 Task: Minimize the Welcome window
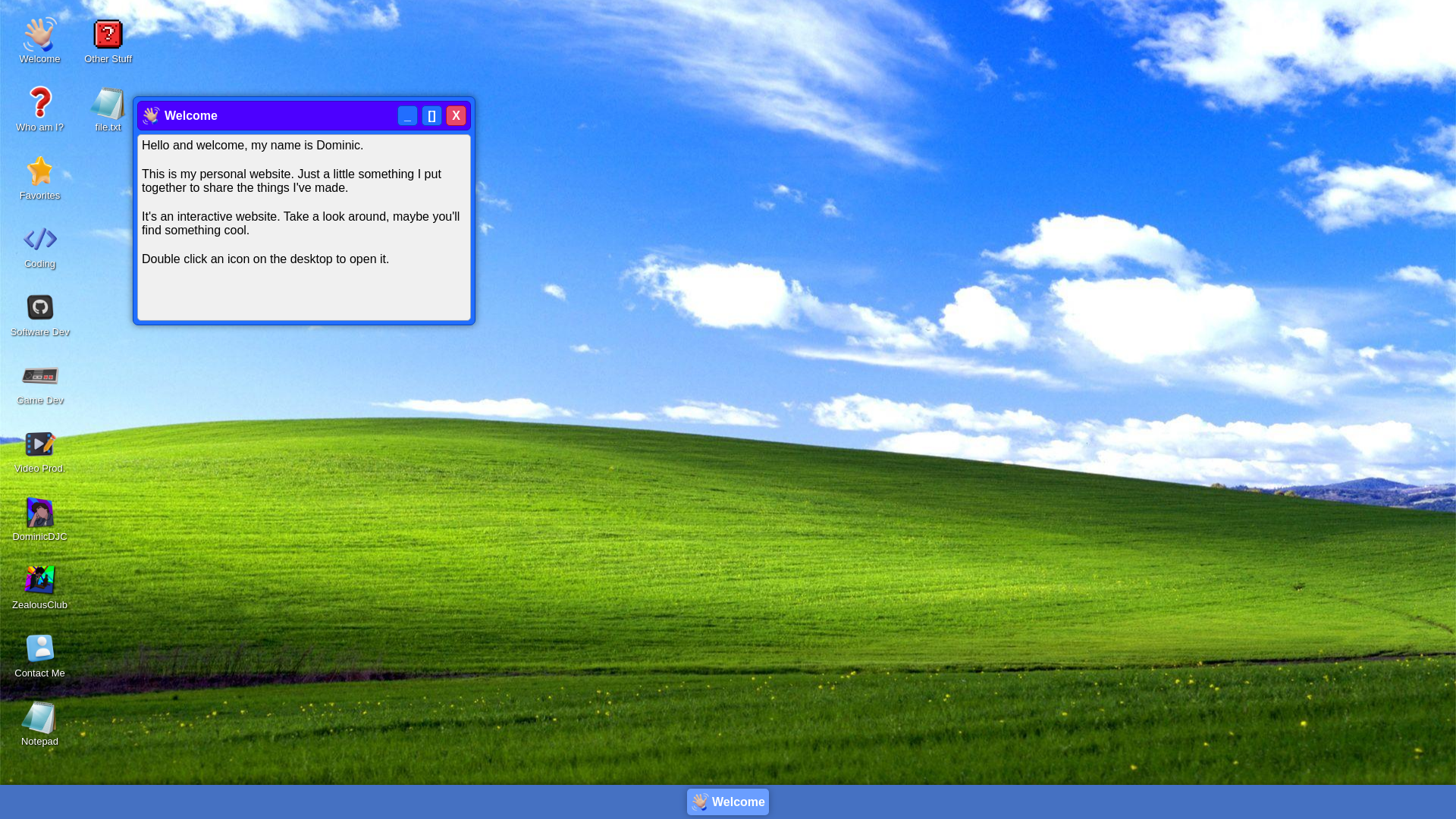coord(407,115)
